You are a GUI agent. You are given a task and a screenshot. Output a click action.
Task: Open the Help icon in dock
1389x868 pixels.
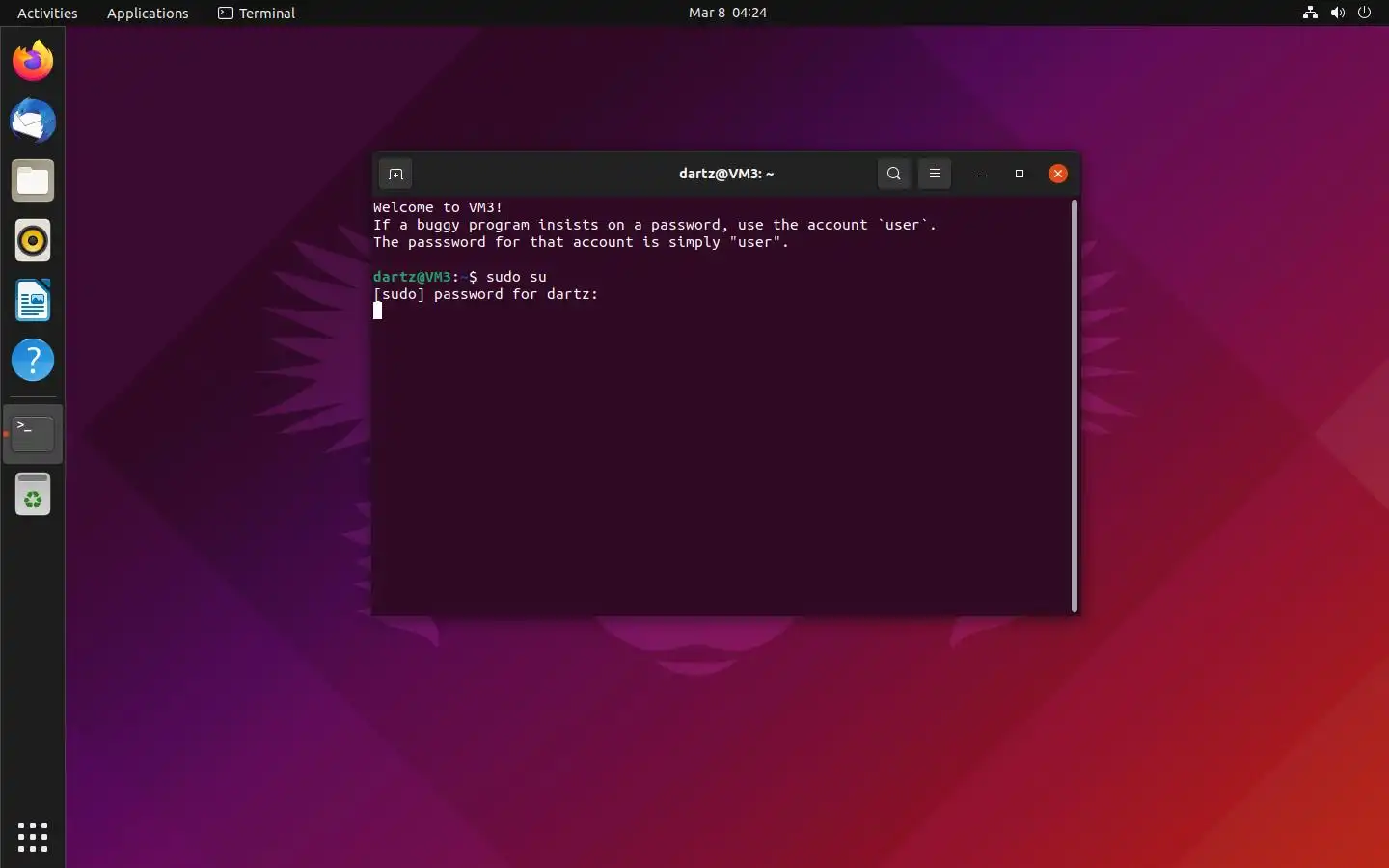tap(33, 361)
